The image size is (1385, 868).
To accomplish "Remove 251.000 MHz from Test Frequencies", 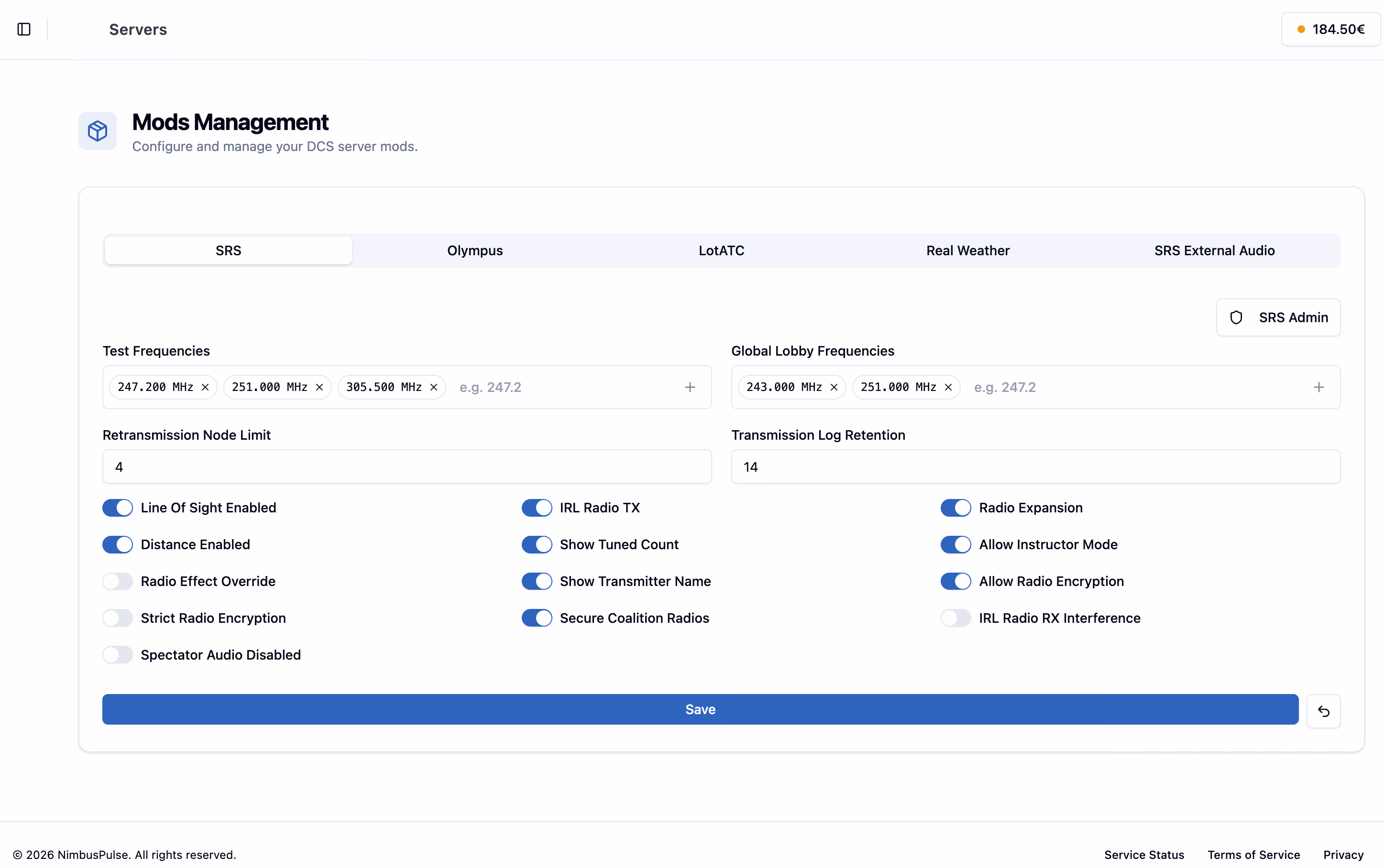I will tap(319, 388).
